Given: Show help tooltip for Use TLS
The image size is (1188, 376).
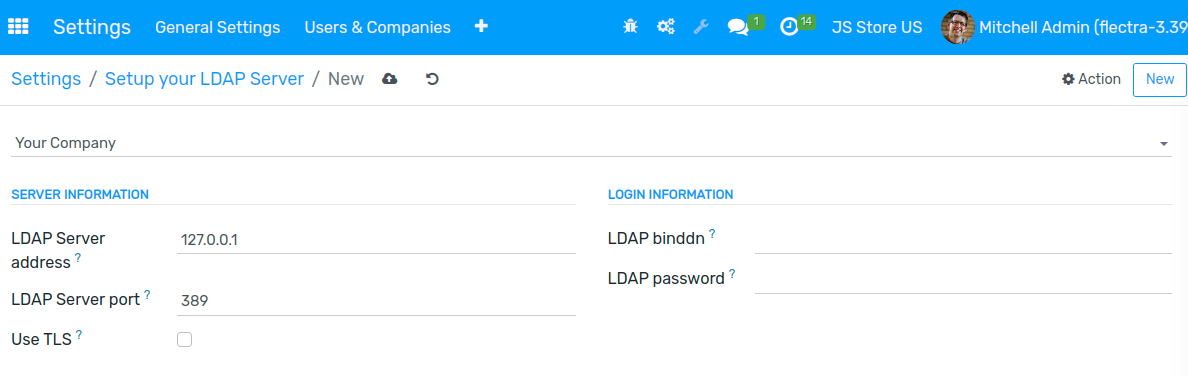Looking at the screenshot, I should tap(79, 335).
